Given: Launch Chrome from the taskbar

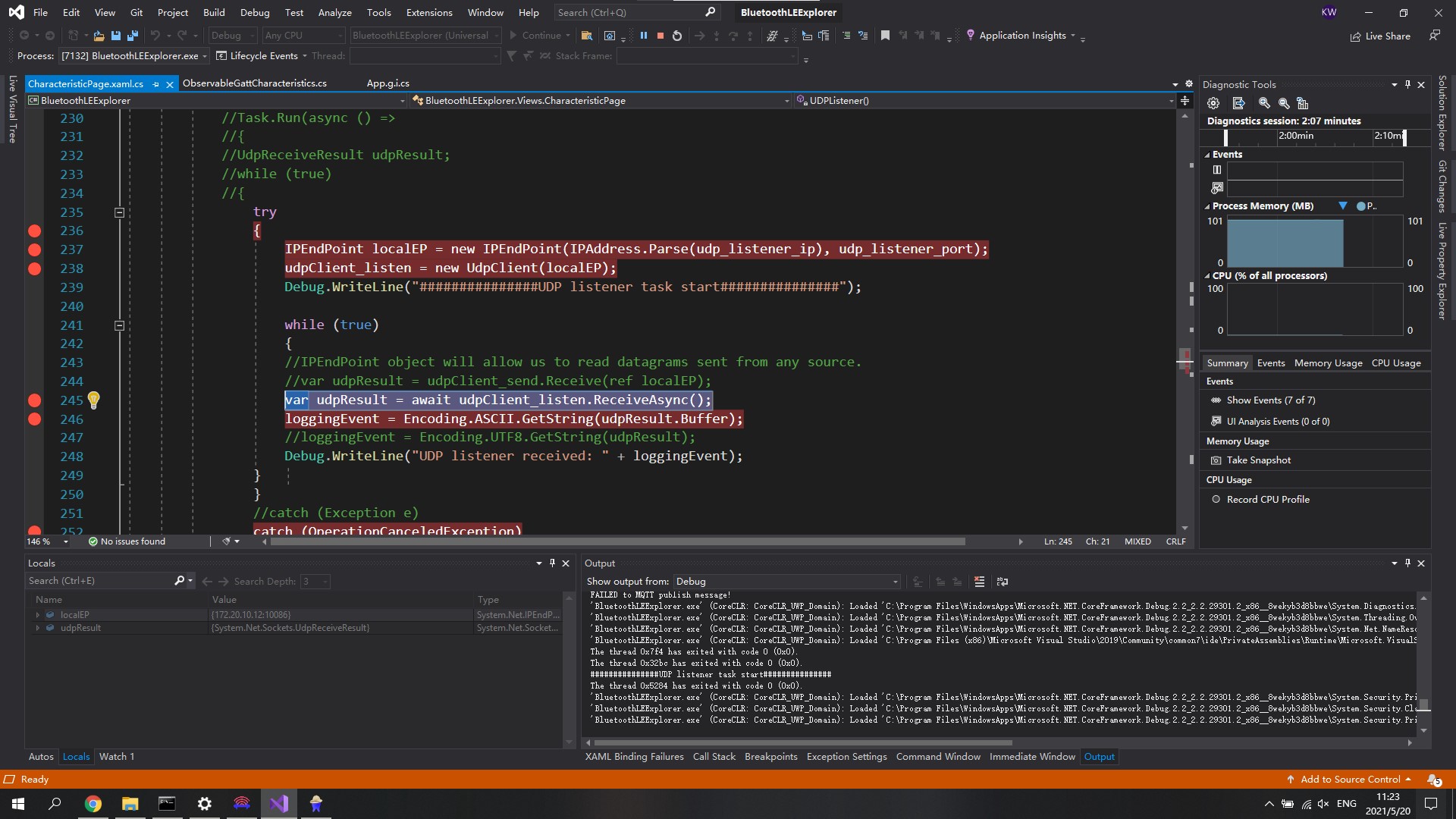Looking at the screenshot, I should click(x=93, y=804).
